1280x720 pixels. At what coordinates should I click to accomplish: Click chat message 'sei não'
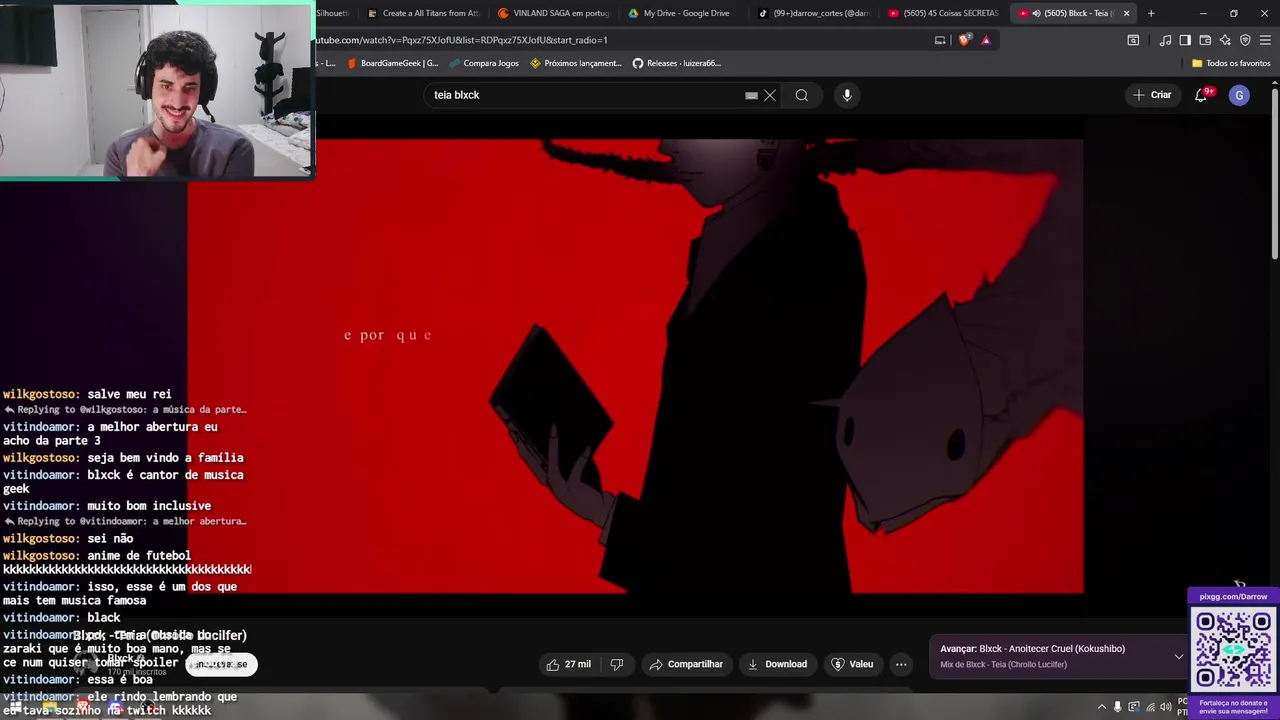pyautogui.click(x=110, y=539)
